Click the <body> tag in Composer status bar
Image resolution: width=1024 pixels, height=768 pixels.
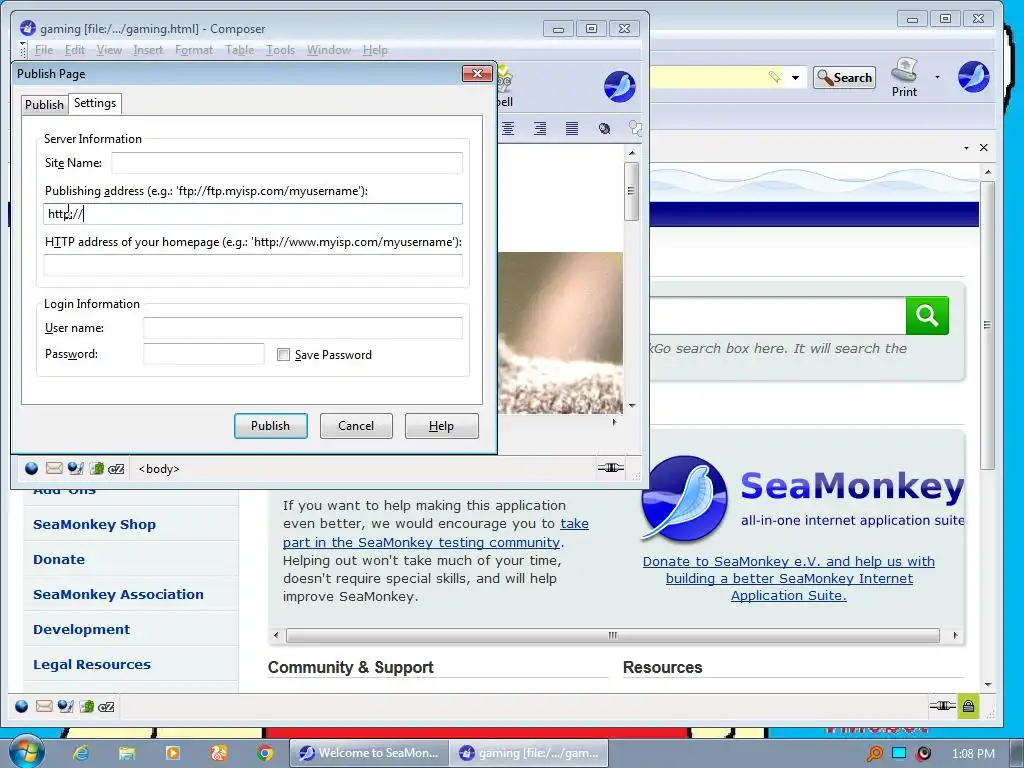click(159, 469)
